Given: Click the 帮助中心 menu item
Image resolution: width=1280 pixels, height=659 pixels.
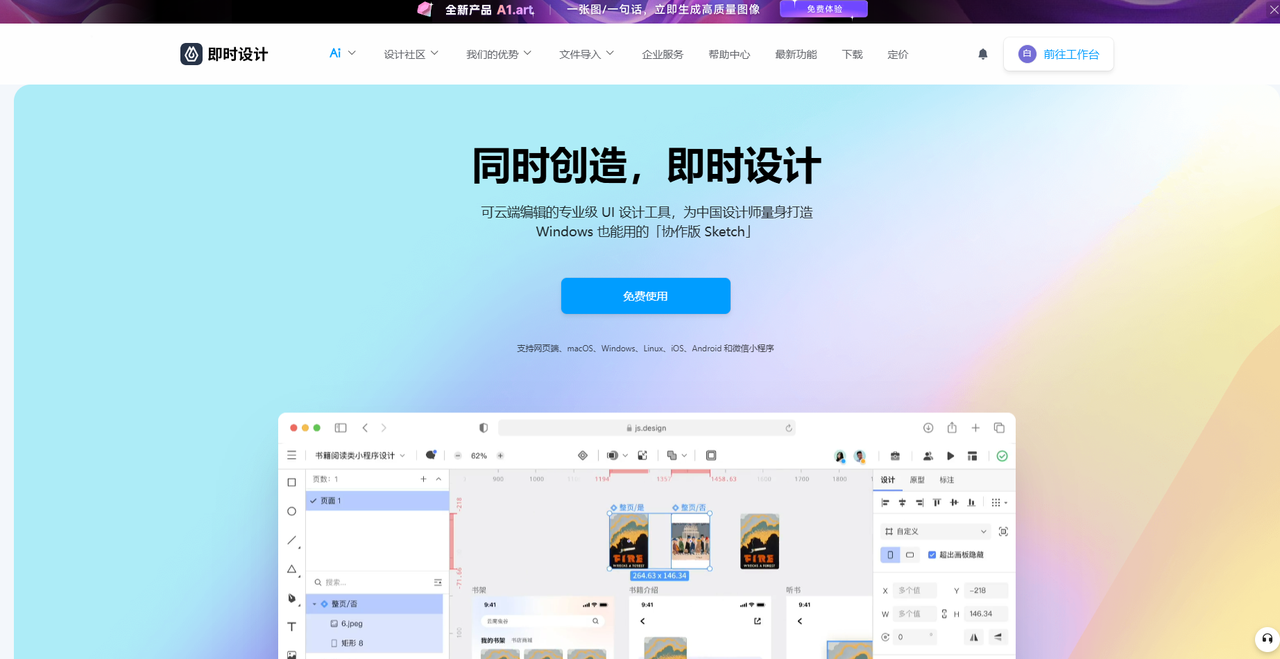Looking at the screenshot, I should [730, 54].
